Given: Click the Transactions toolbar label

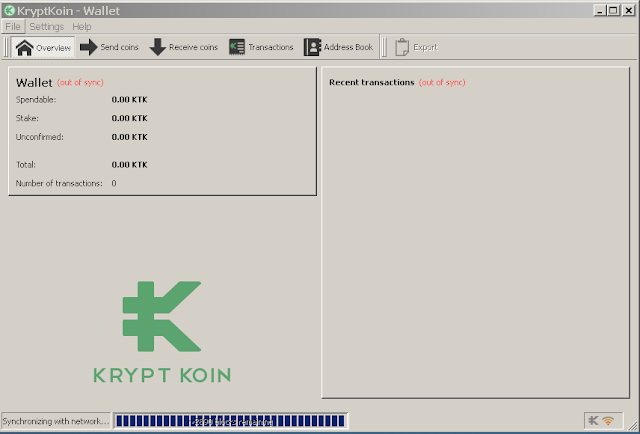Looking at the screenshot, I should 271,47.
